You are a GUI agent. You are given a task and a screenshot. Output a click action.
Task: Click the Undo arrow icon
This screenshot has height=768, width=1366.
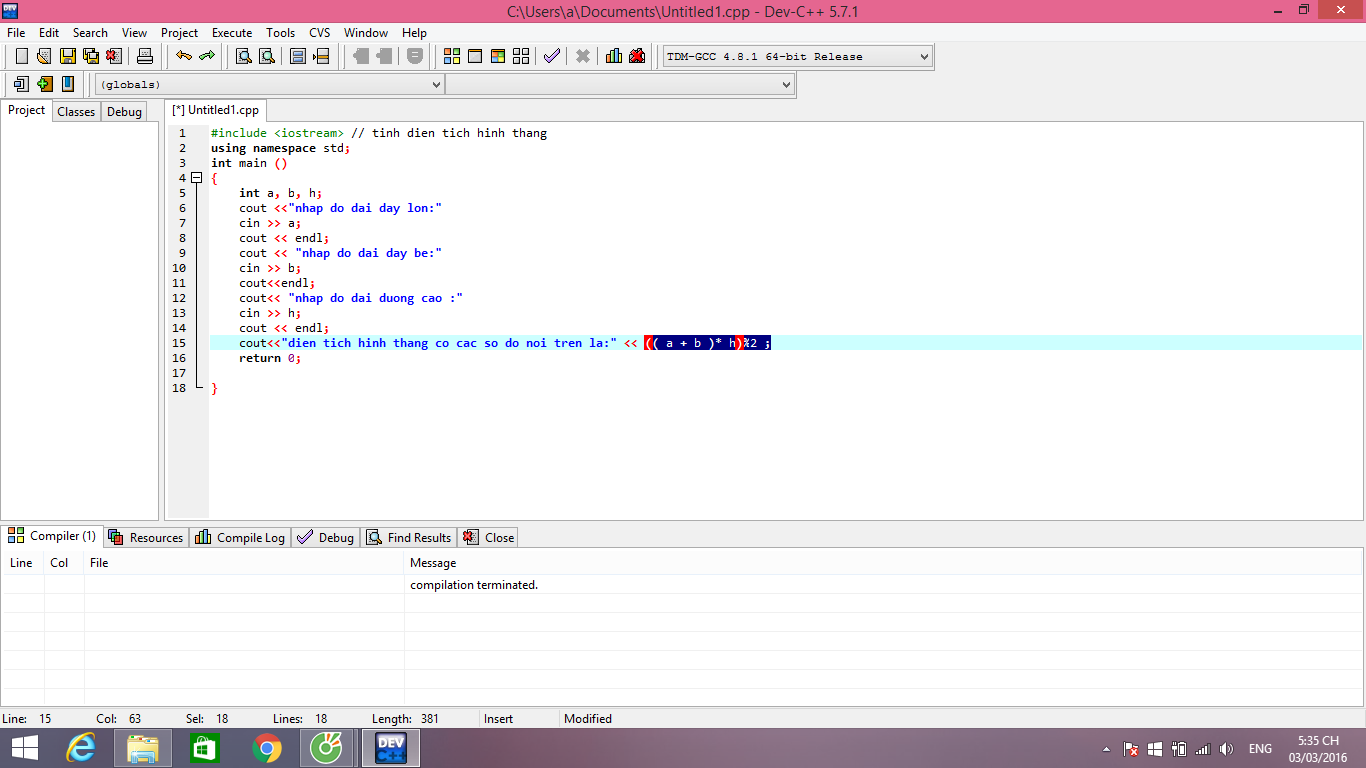click(x=184, y=56)
